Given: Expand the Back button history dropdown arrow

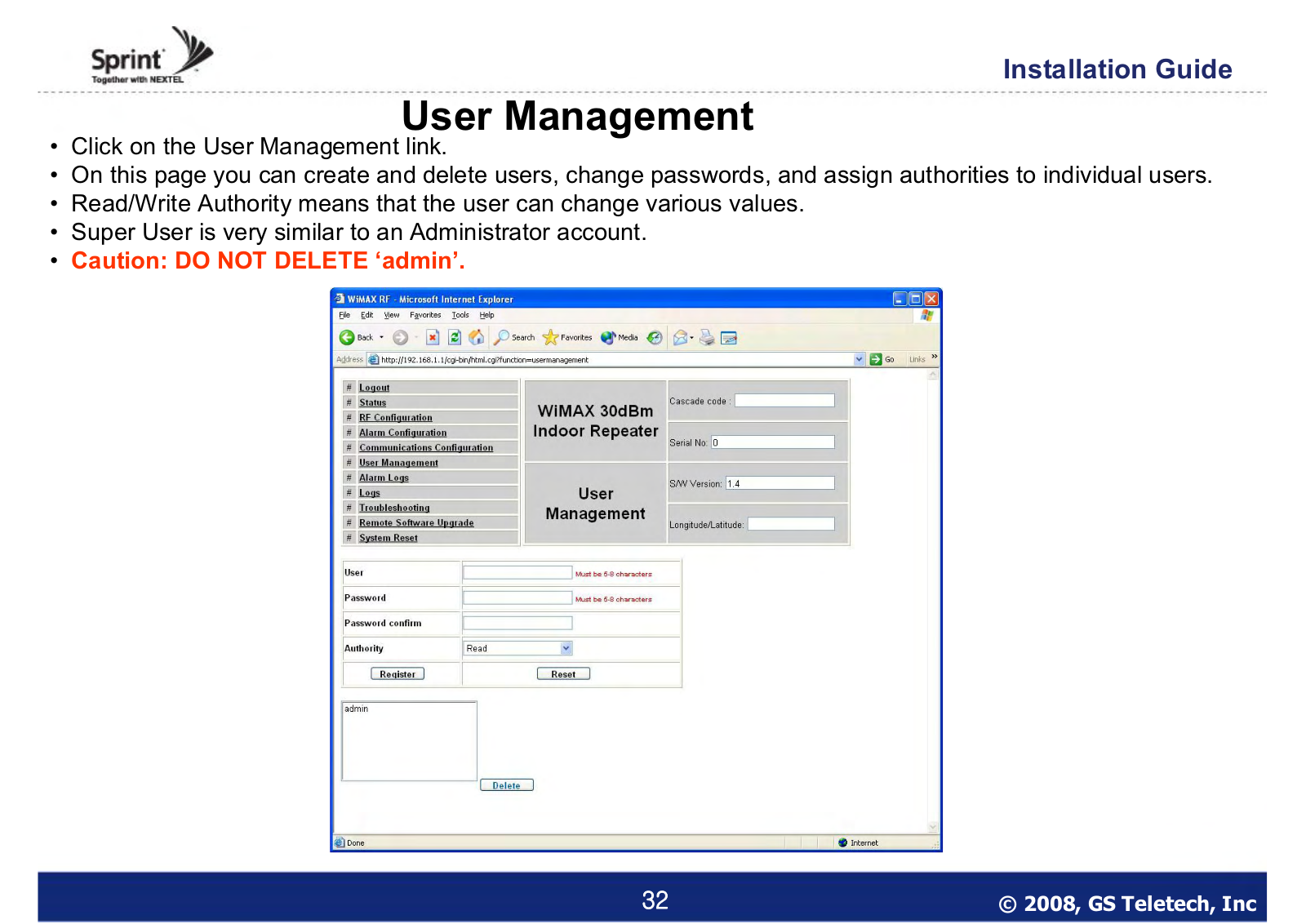Looking at the screenshot, I should click(x=381, y=337).
